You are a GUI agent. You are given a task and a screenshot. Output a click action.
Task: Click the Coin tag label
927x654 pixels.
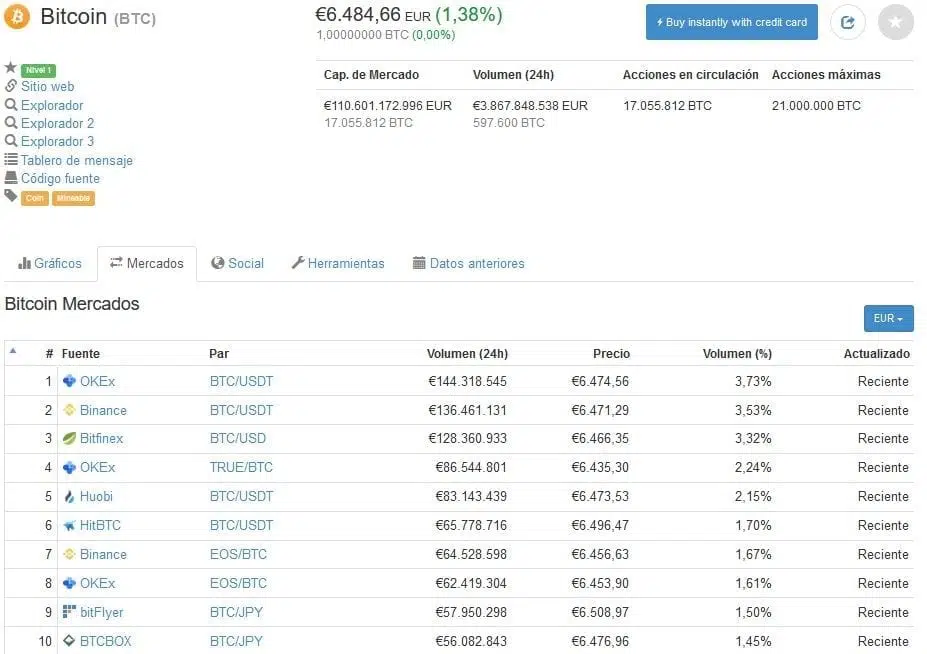(x=35, y=198)
